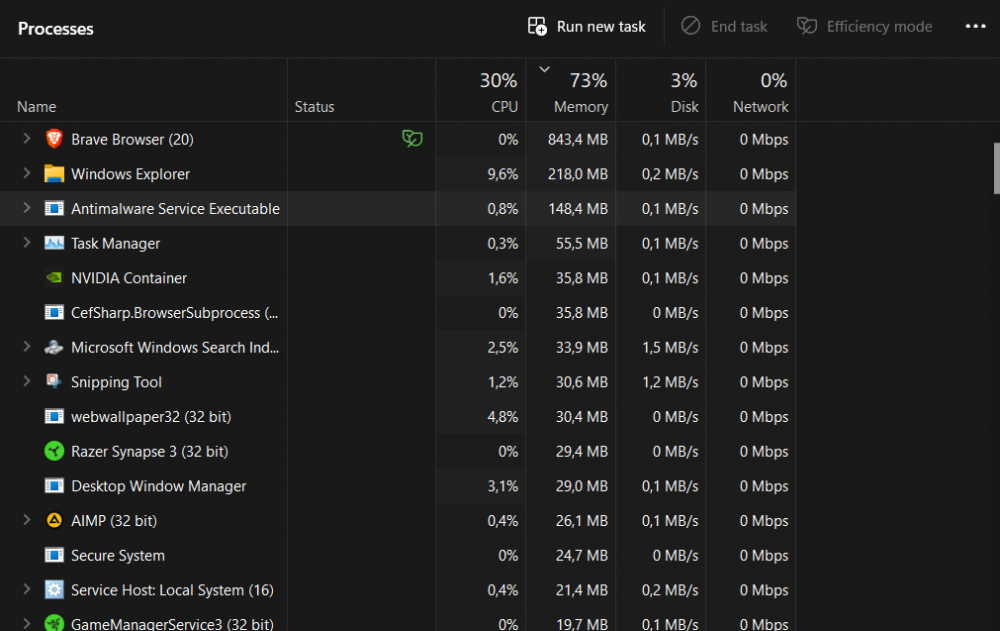Turn on Efficiency mode button
The image size is (1000, 631).
click(864, 27)
